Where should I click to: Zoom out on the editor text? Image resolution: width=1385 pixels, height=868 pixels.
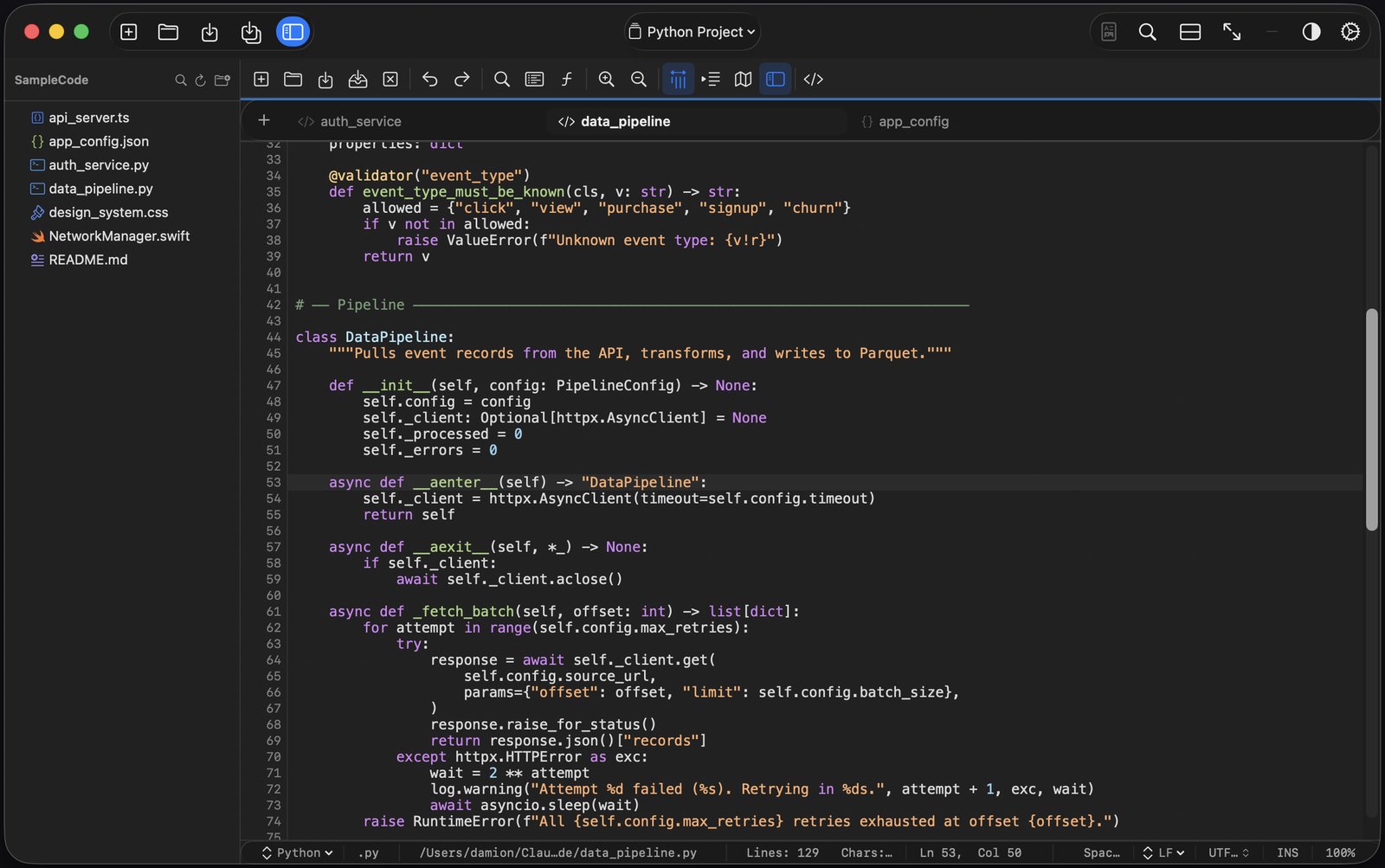pyautogui.click(x=639, y=80)
